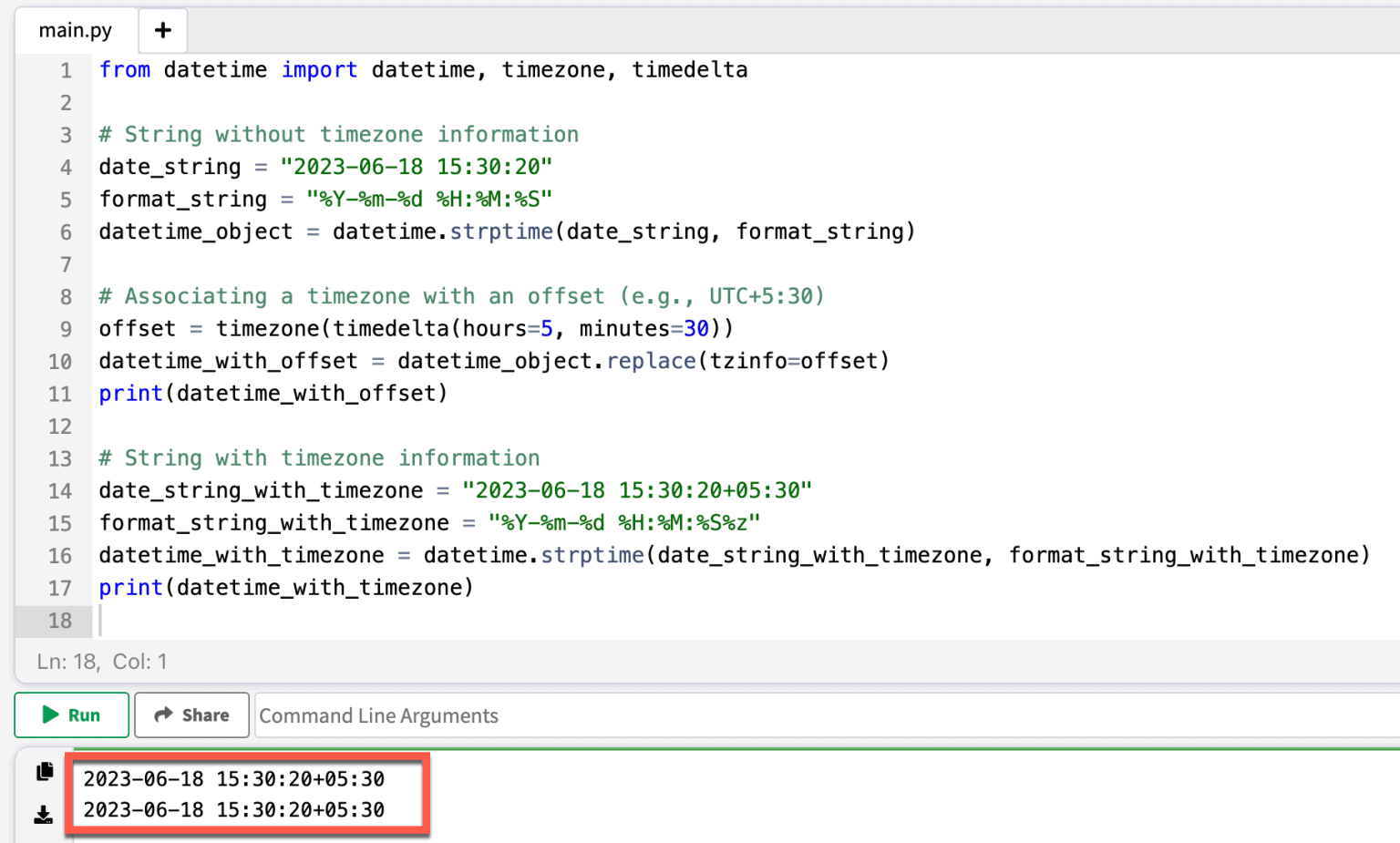Click line number 9 in the gutter

[x=65, y=328]
